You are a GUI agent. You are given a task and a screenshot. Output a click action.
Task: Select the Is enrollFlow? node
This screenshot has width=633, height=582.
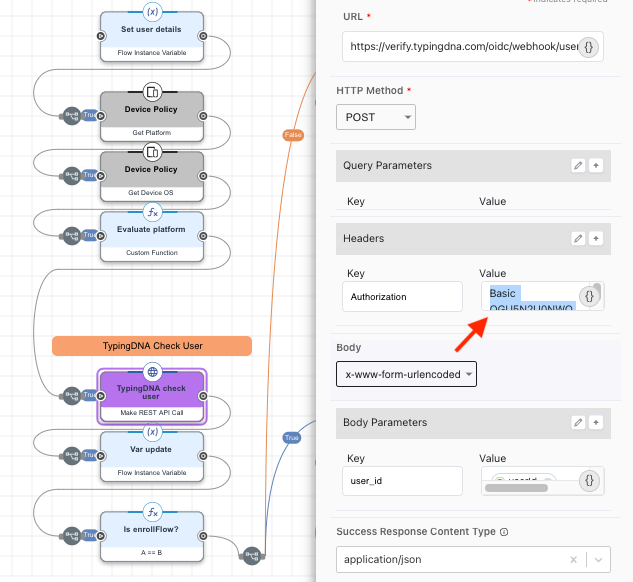click(x=152, y=536)
